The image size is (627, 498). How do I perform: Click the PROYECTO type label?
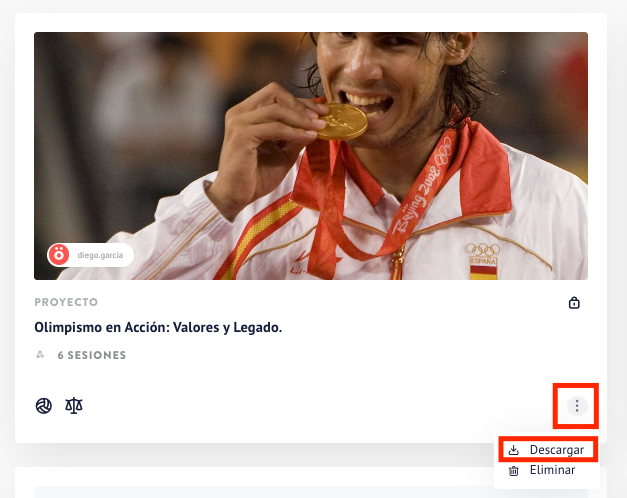(x=66, y=302)
